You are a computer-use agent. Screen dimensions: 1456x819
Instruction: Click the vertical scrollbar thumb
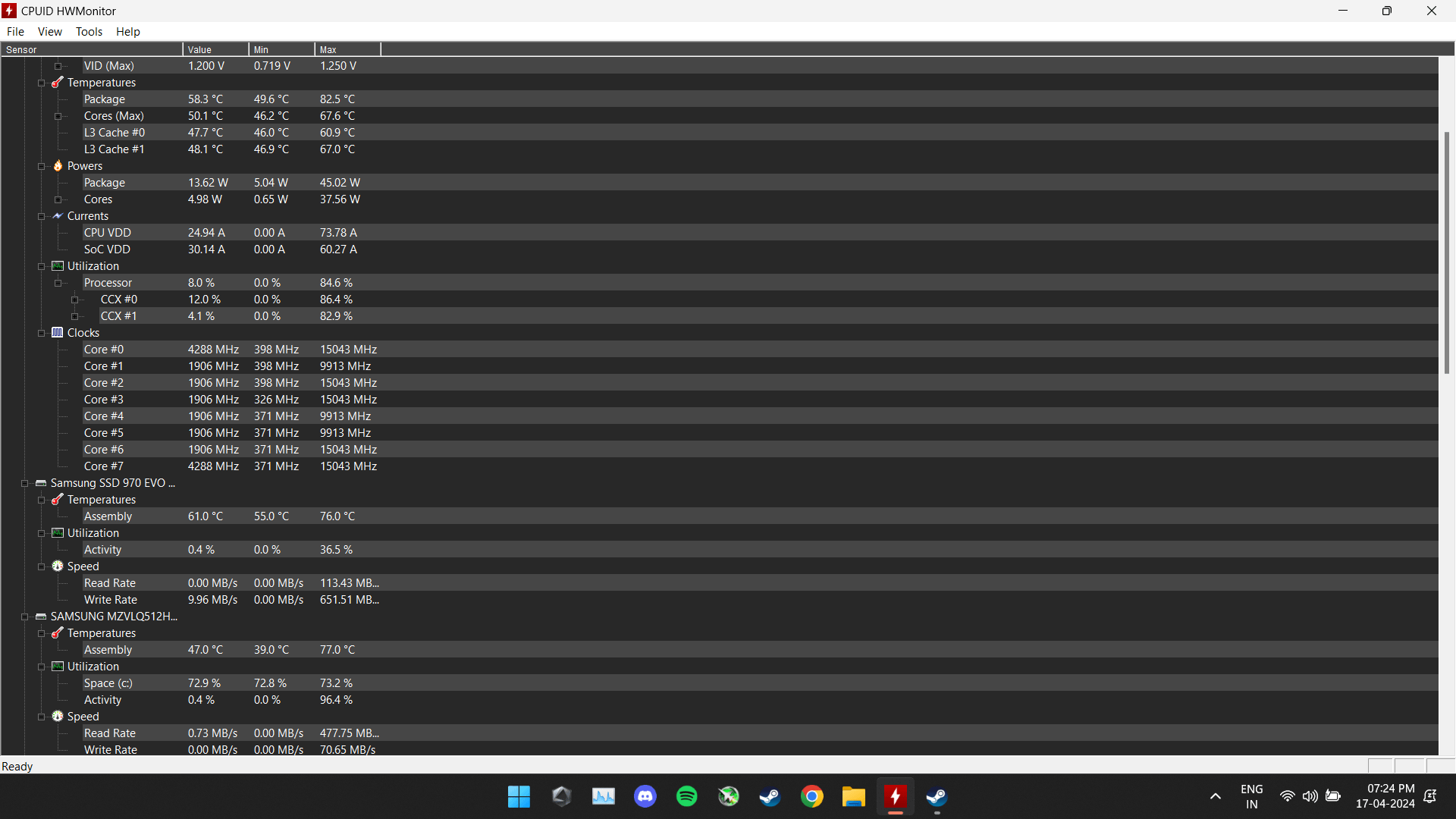point(1447,253)
